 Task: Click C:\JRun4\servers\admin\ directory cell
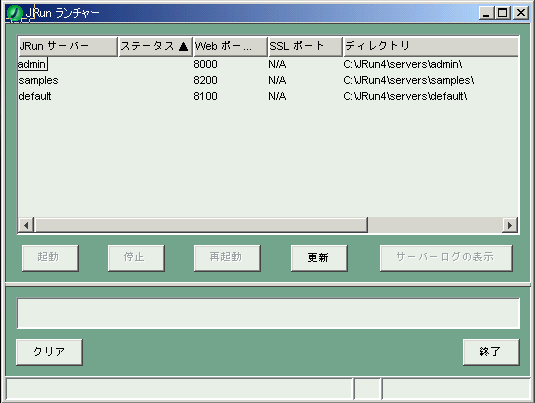[x=403, y=64]
